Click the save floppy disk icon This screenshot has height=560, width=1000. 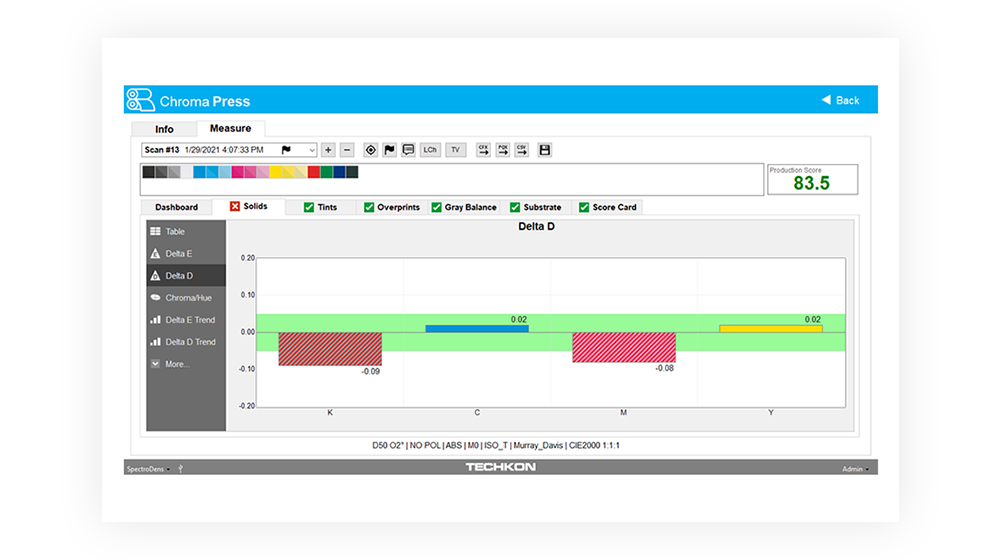(x=545, y=150)
